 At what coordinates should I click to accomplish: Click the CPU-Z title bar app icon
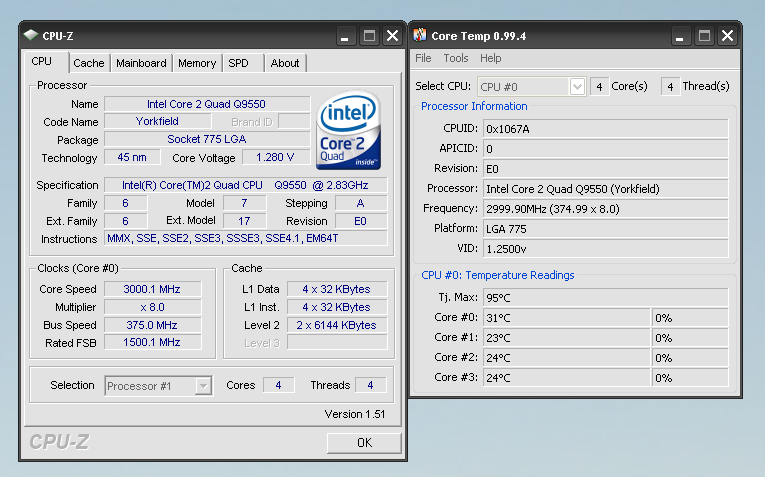pyautogui.click(x=31, y=35)
